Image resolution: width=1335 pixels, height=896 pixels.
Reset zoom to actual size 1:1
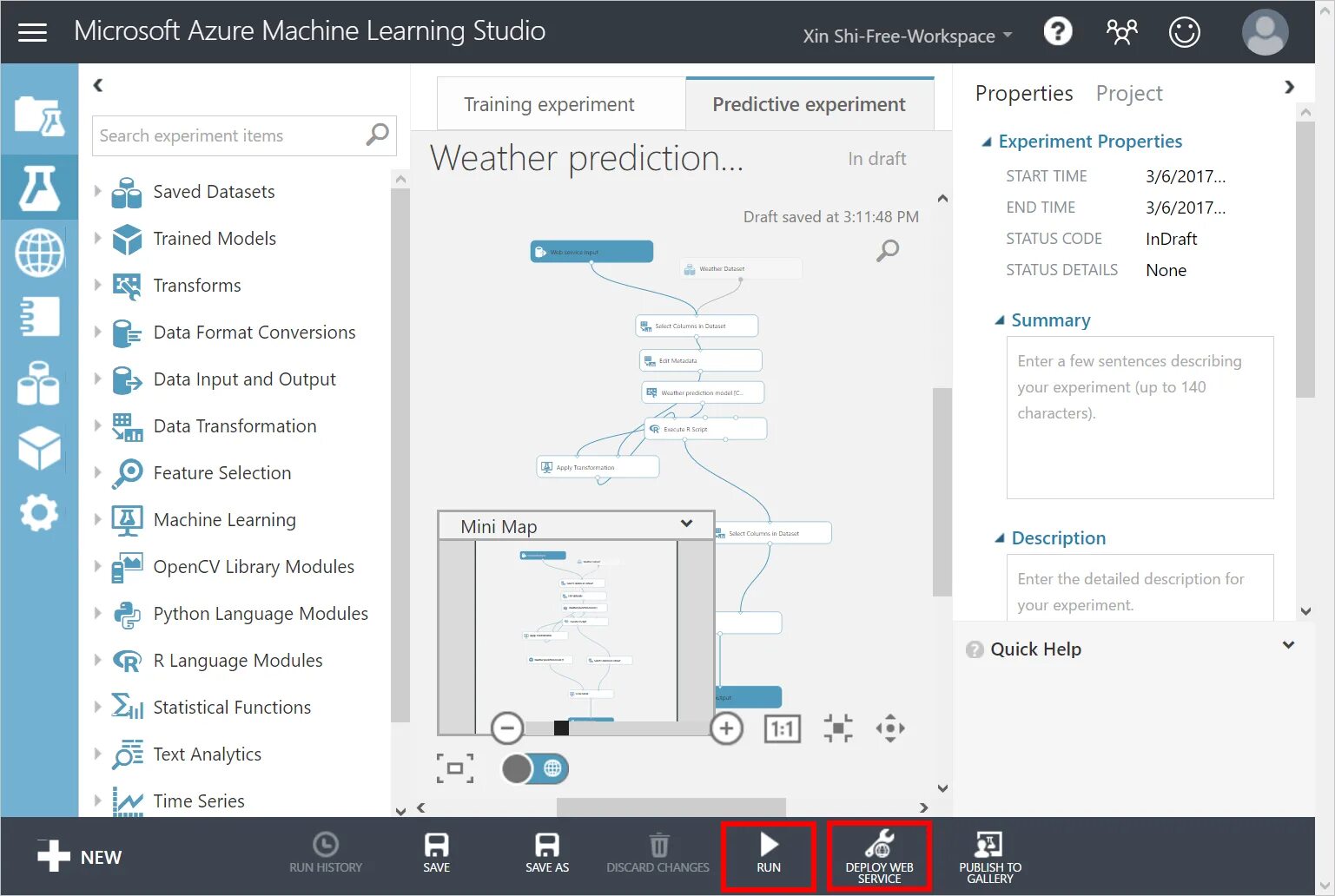782,728
